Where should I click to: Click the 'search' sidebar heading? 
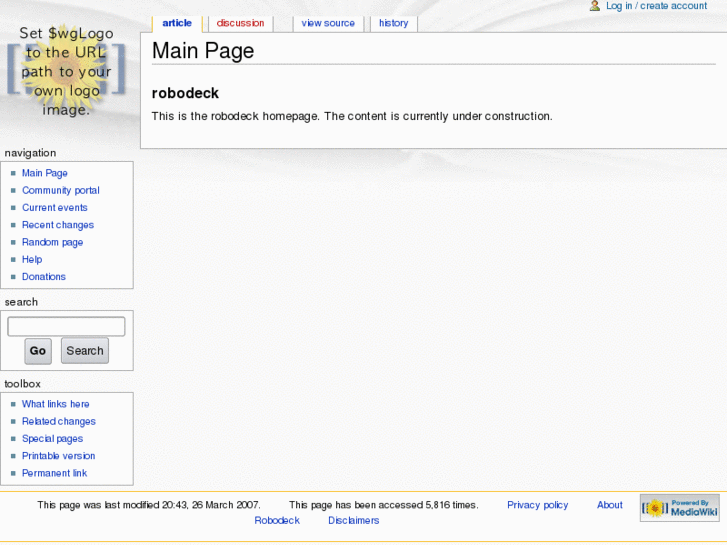pyautogui.click(x=21, y=302)
